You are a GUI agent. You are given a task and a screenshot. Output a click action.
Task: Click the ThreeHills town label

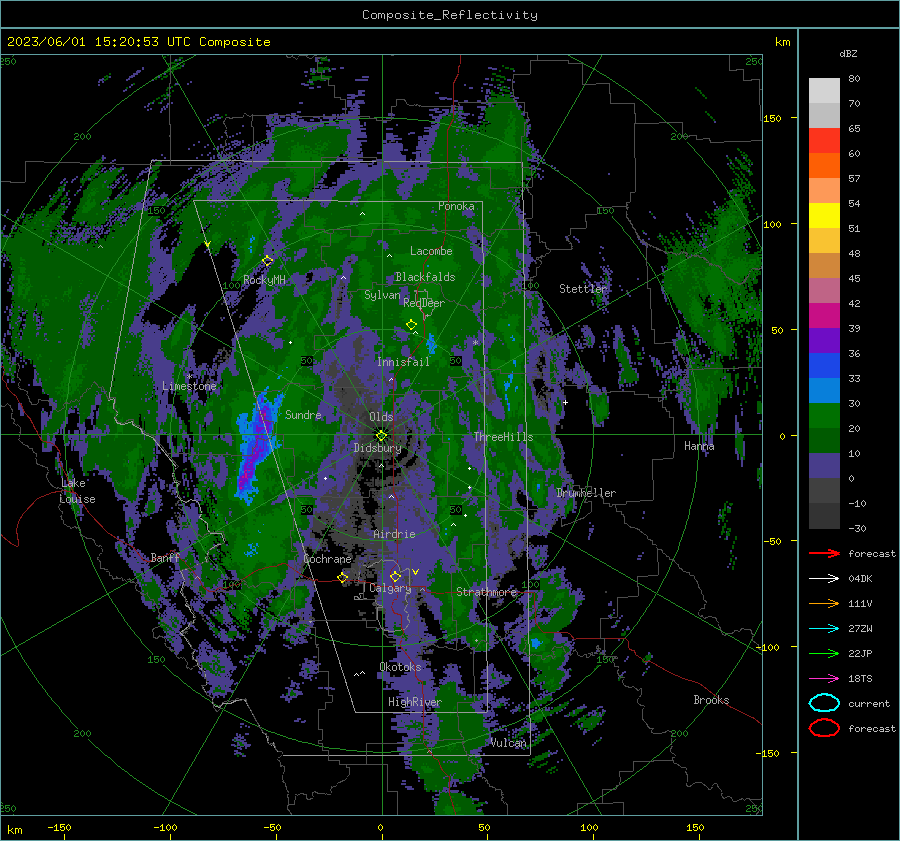click(503, 437)
